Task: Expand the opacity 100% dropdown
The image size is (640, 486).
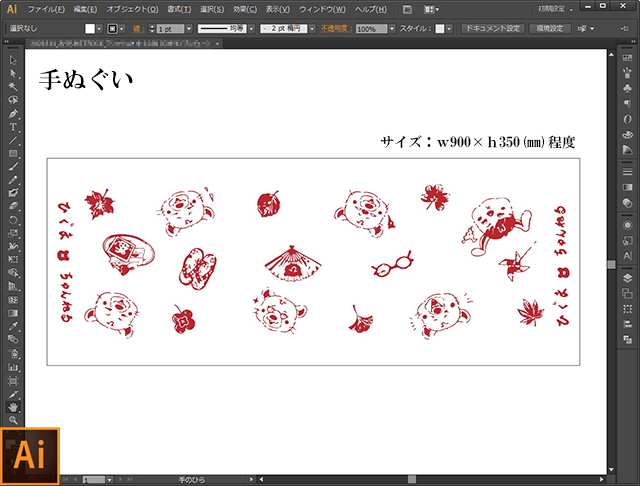Action: [x=392, y=29]
